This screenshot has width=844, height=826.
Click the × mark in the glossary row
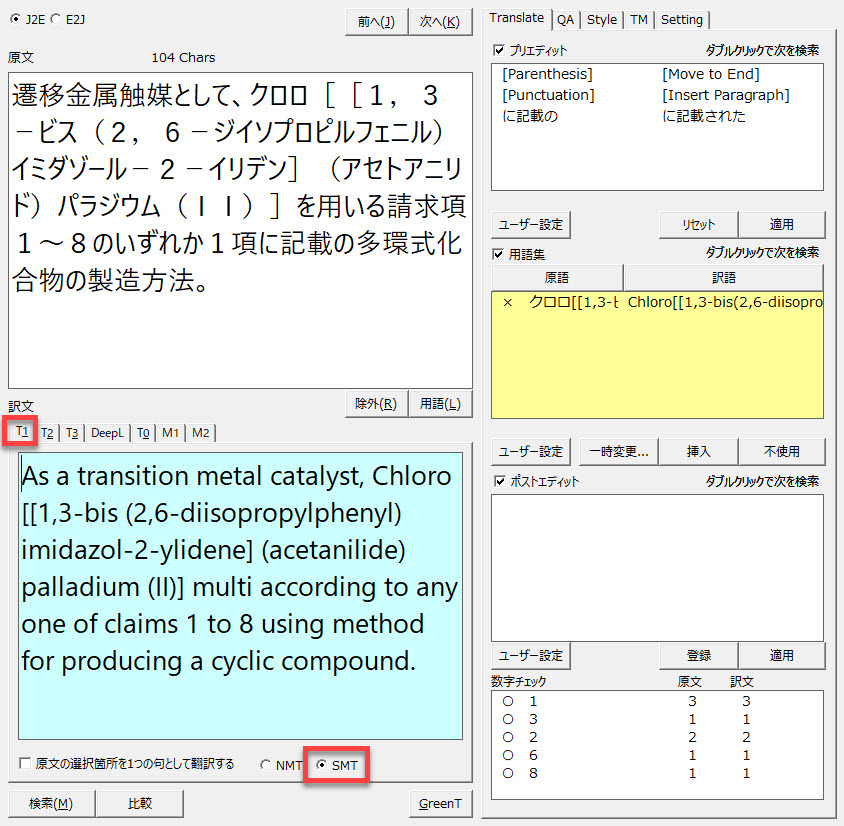tap(507, 302)
